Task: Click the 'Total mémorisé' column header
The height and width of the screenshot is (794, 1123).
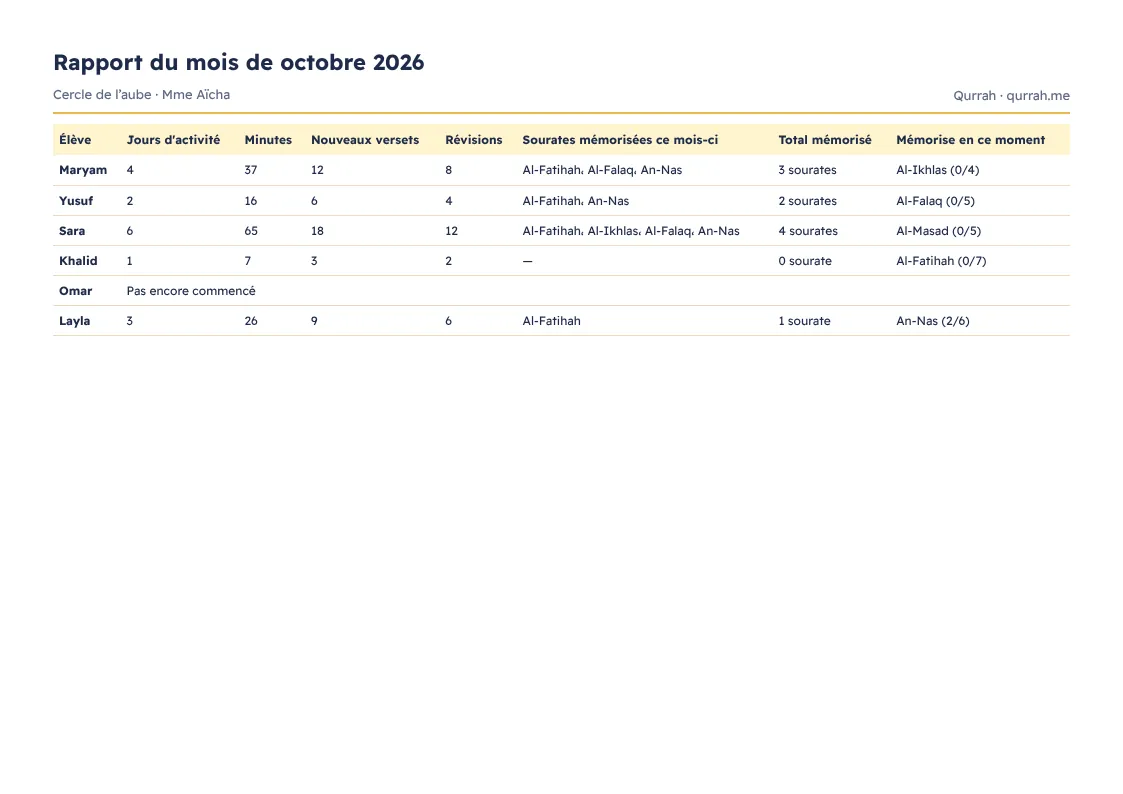Action: coord(825,140)
